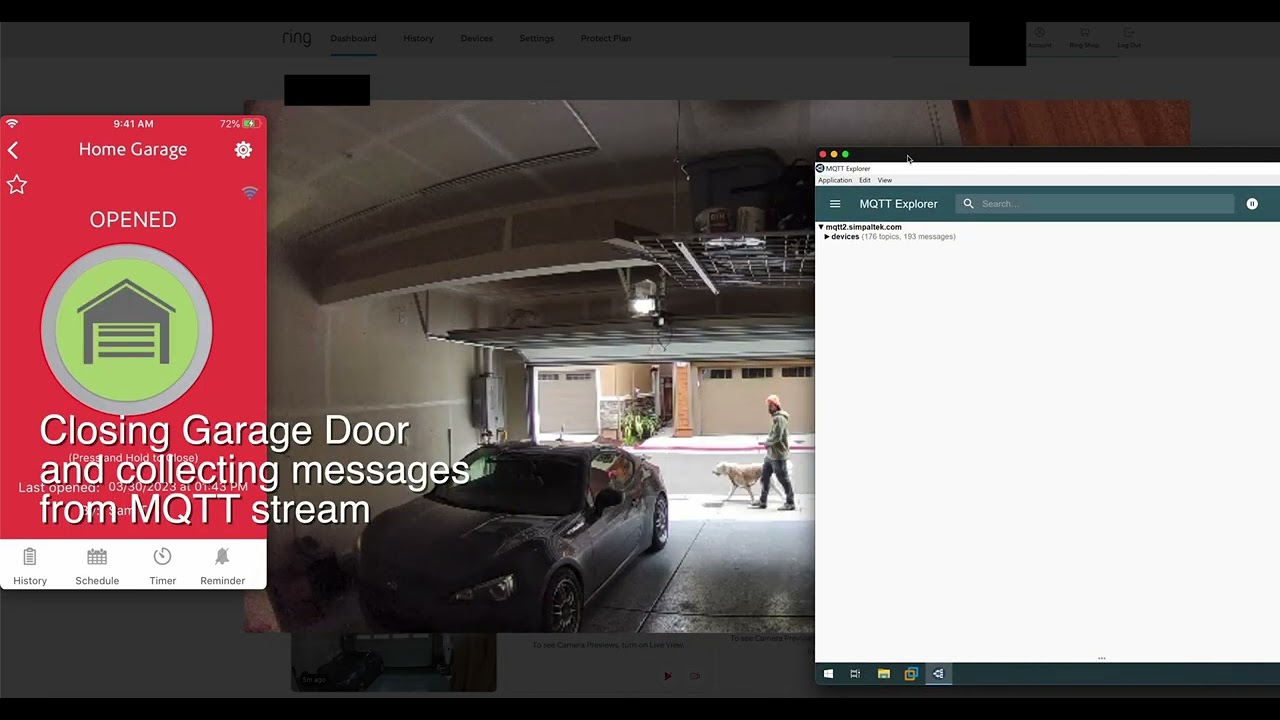Screen dimensions: 1280x720
Task: Open the garage camera preview thumbnail
Action: click(x=394, y=661)
